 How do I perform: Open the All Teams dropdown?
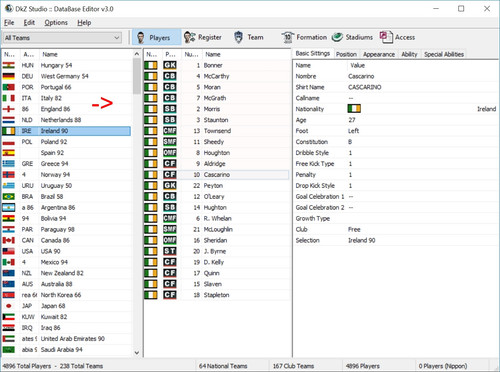click(x=62, y=38)
